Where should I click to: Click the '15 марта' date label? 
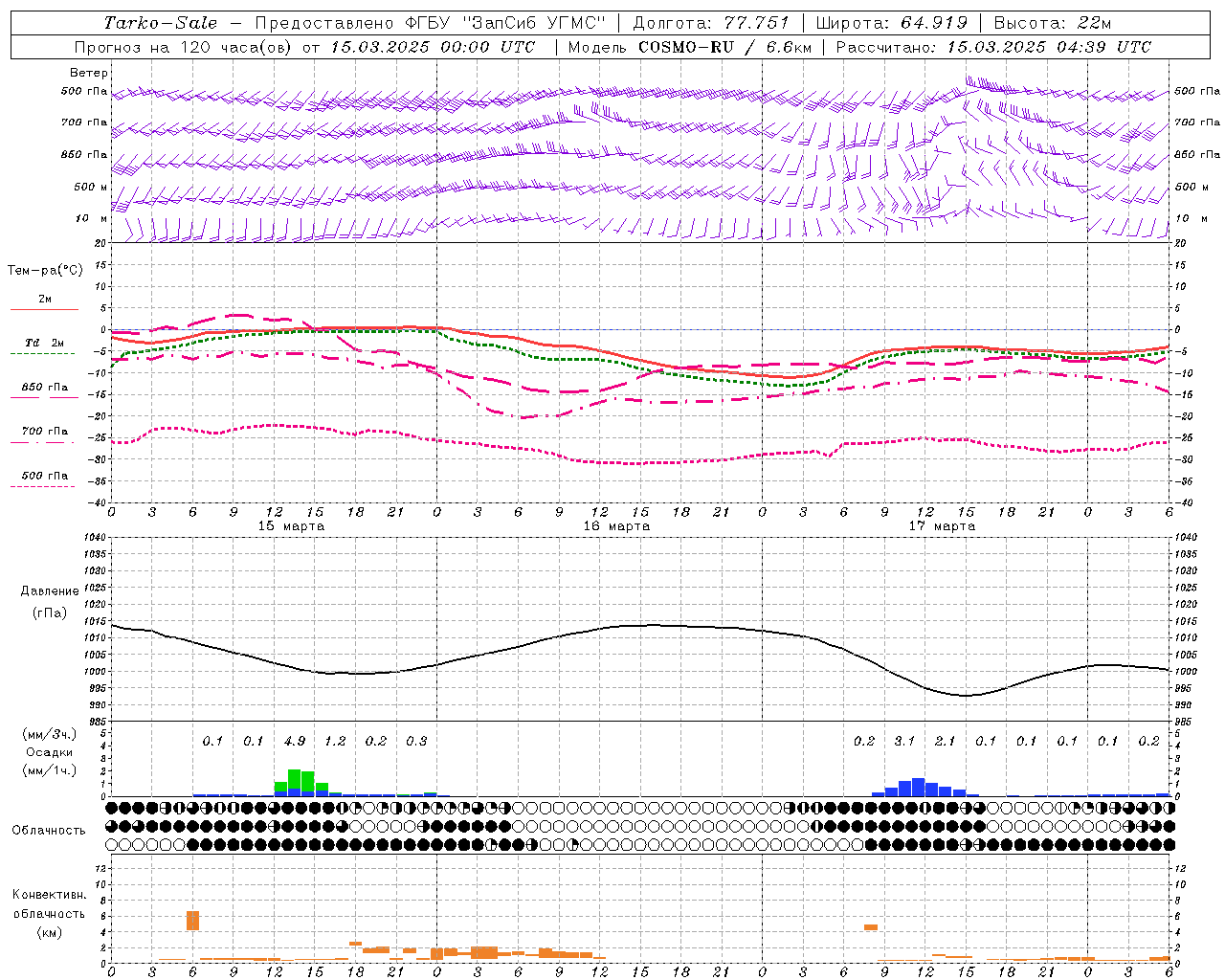[x=292, y=526]
